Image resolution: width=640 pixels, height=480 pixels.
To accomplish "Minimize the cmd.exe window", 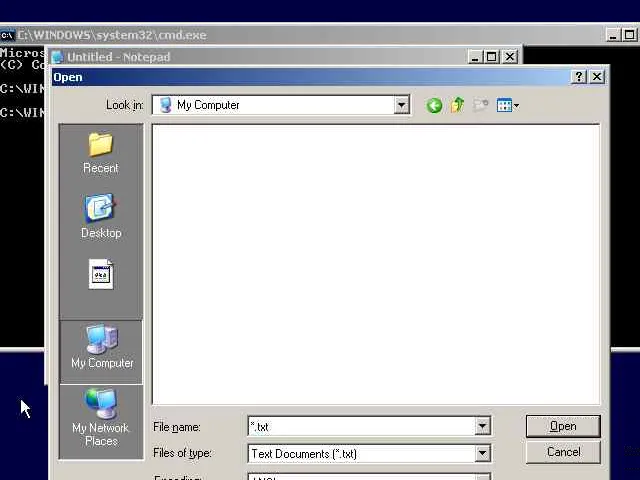I will coord(613,35).
